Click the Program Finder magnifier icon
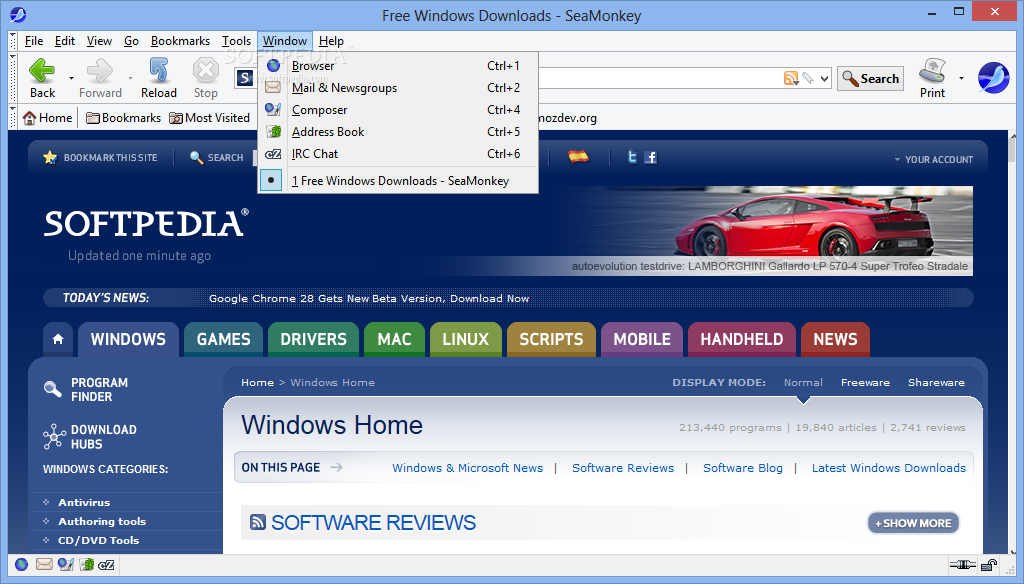 [x=52, y=389]
